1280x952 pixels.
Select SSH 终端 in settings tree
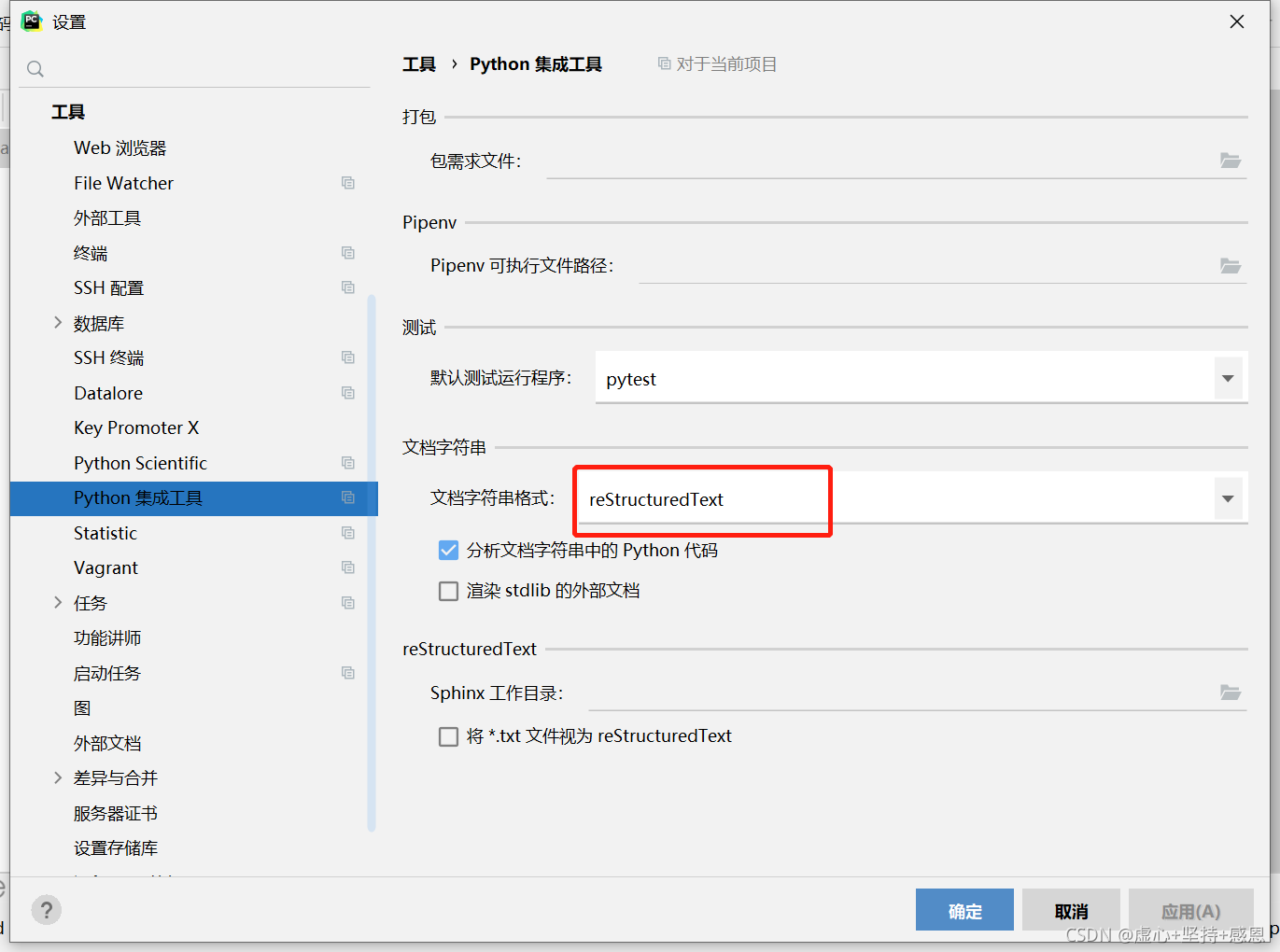tap(109, 358)
